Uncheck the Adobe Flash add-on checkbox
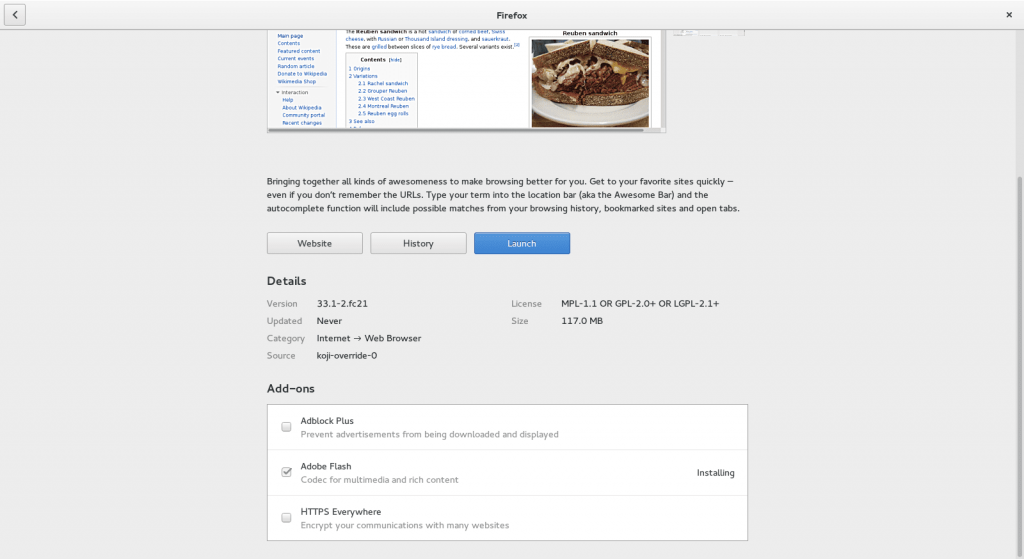The width and height of the screenshot is (1024, 559). (286, 472)
